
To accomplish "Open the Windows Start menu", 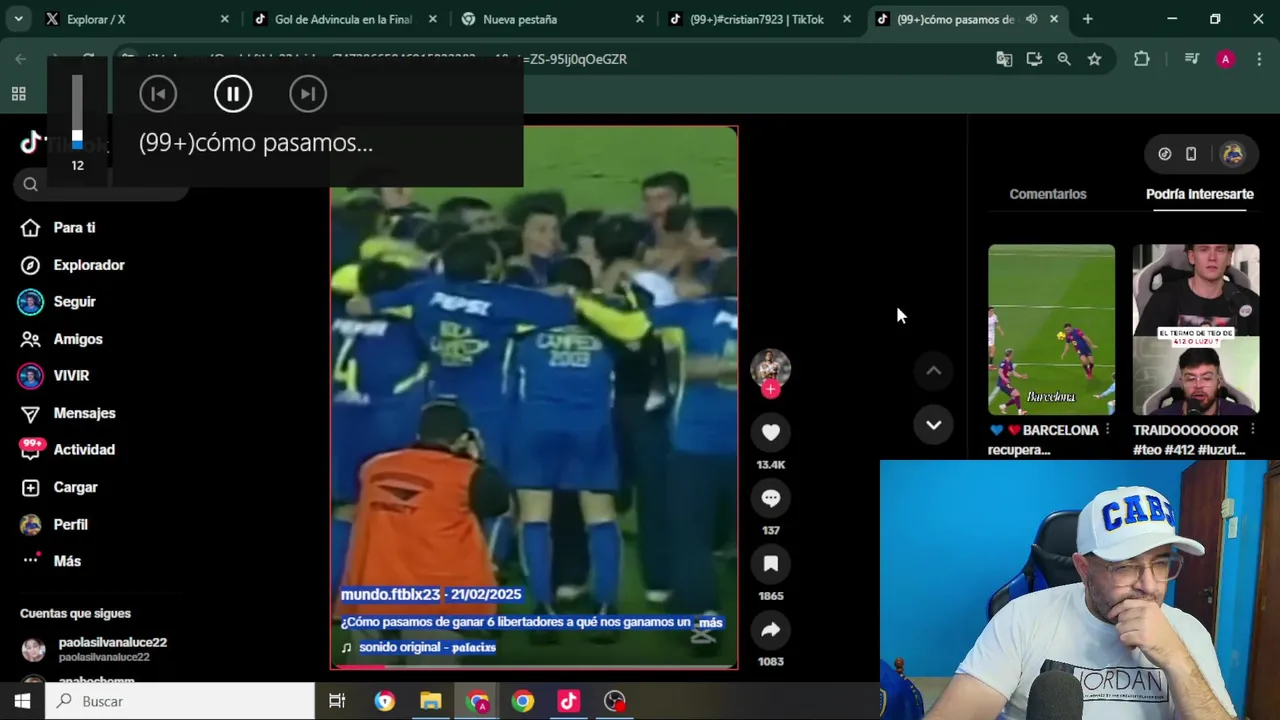I will [x=22, y=701].
